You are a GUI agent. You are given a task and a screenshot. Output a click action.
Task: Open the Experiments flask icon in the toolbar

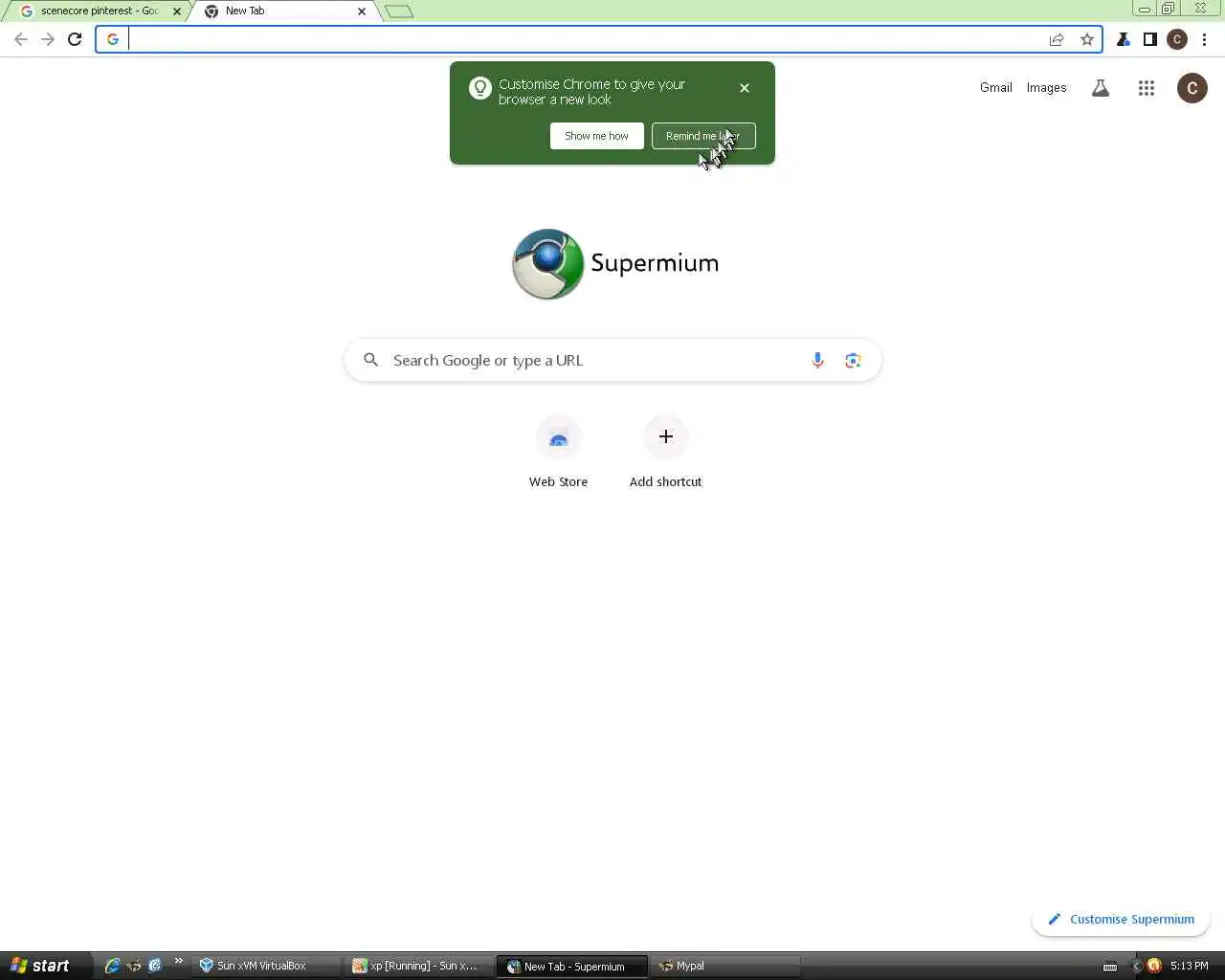[x=1124, y=39]
